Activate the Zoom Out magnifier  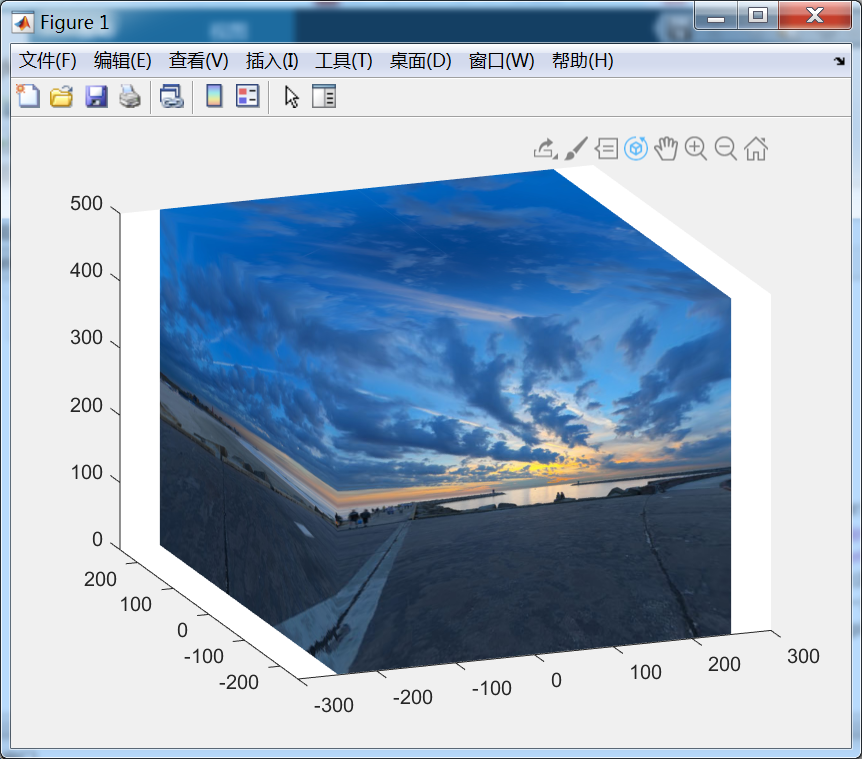tap(726, 148)
